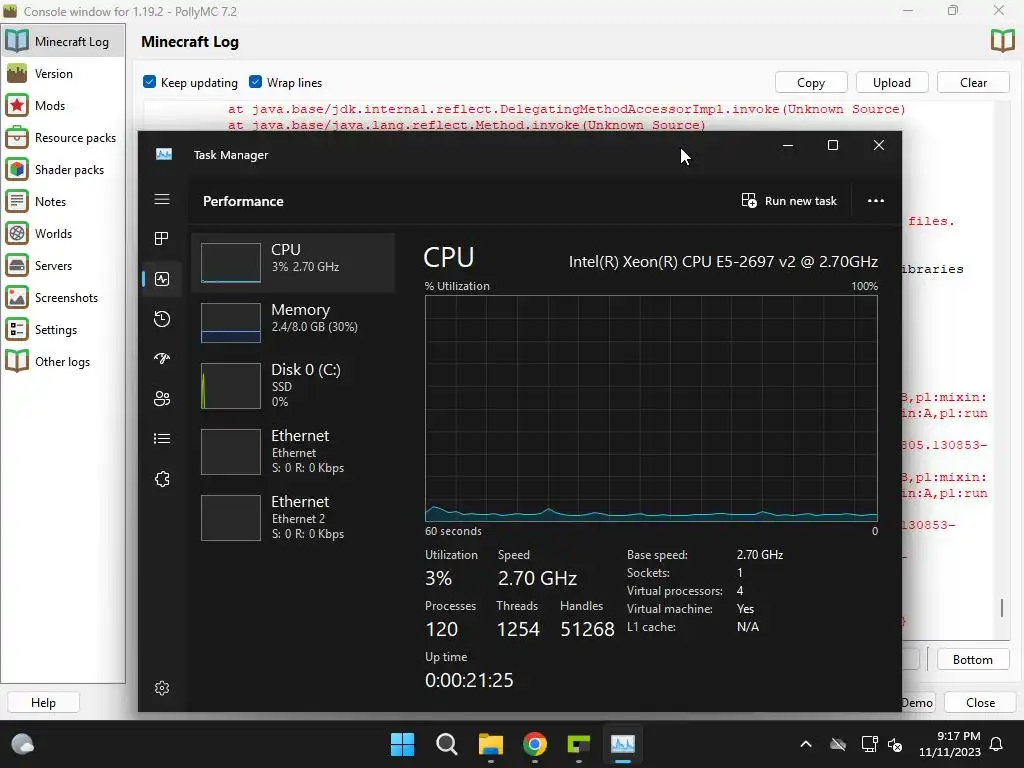1024x768 pixels.
Task: Toggle Wrap lines checkbox
Action: [255, 82]
